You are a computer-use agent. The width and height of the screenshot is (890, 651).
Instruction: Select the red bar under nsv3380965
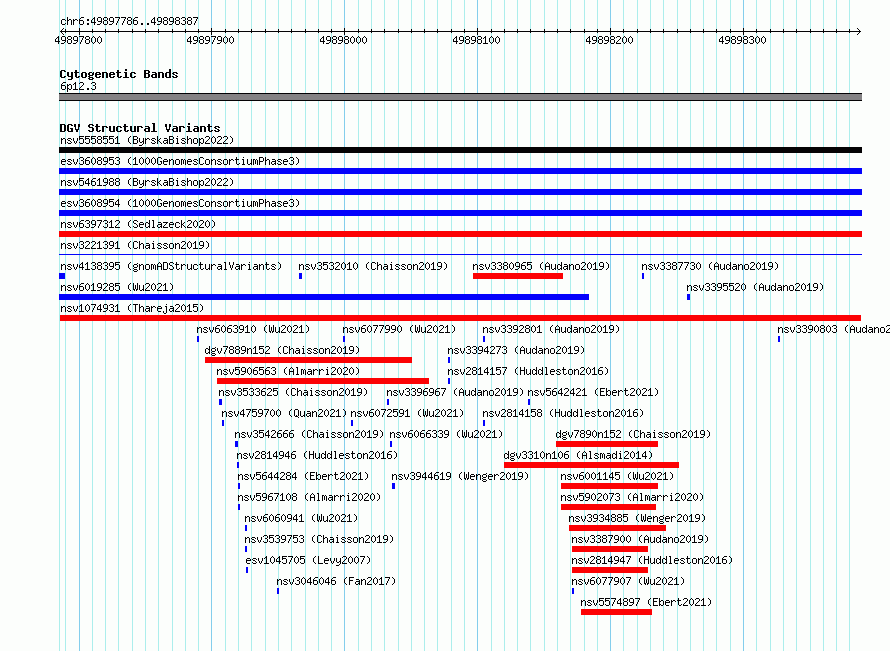tap(518, 276)
